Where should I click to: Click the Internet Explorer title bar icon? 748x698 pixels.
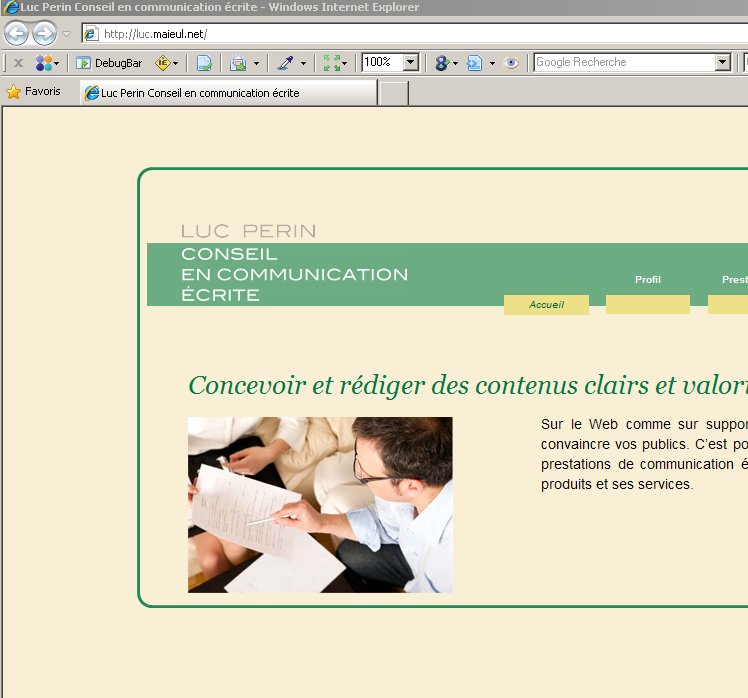tap(10, 7)
